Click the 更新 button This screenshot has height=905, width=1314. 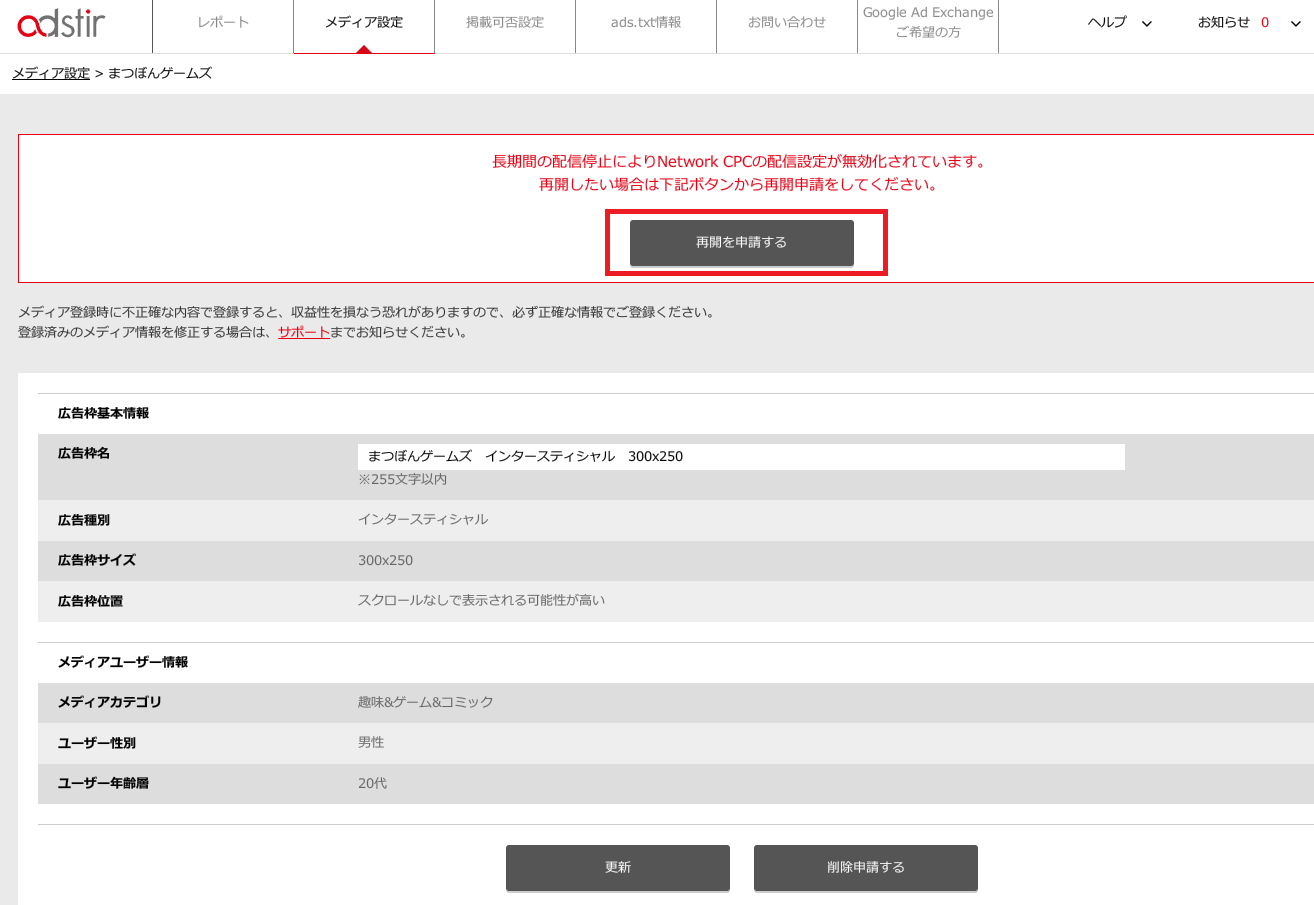(x=617, y=867)
